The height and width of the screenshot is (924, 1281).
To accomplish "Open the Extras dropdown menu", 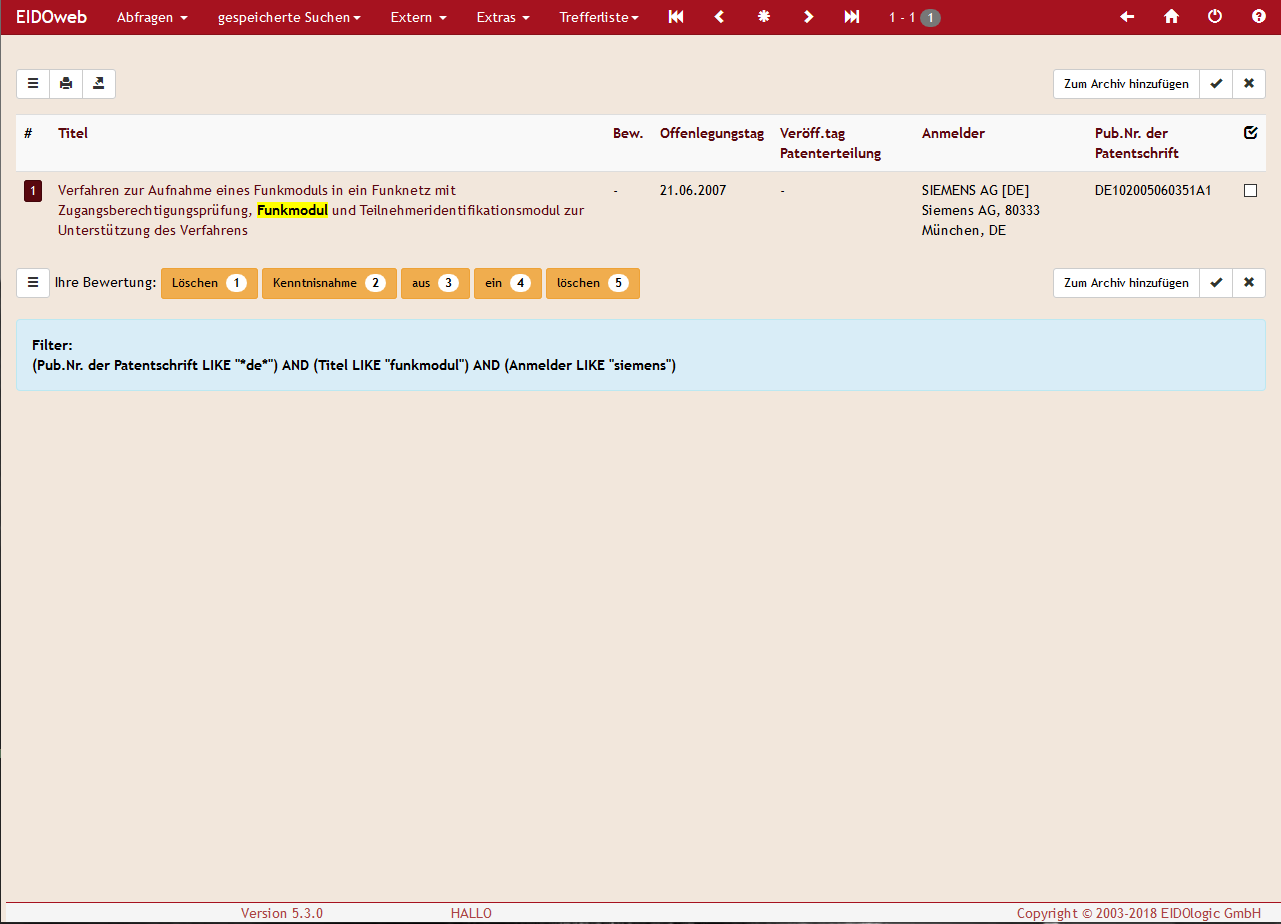I will 503,17.
